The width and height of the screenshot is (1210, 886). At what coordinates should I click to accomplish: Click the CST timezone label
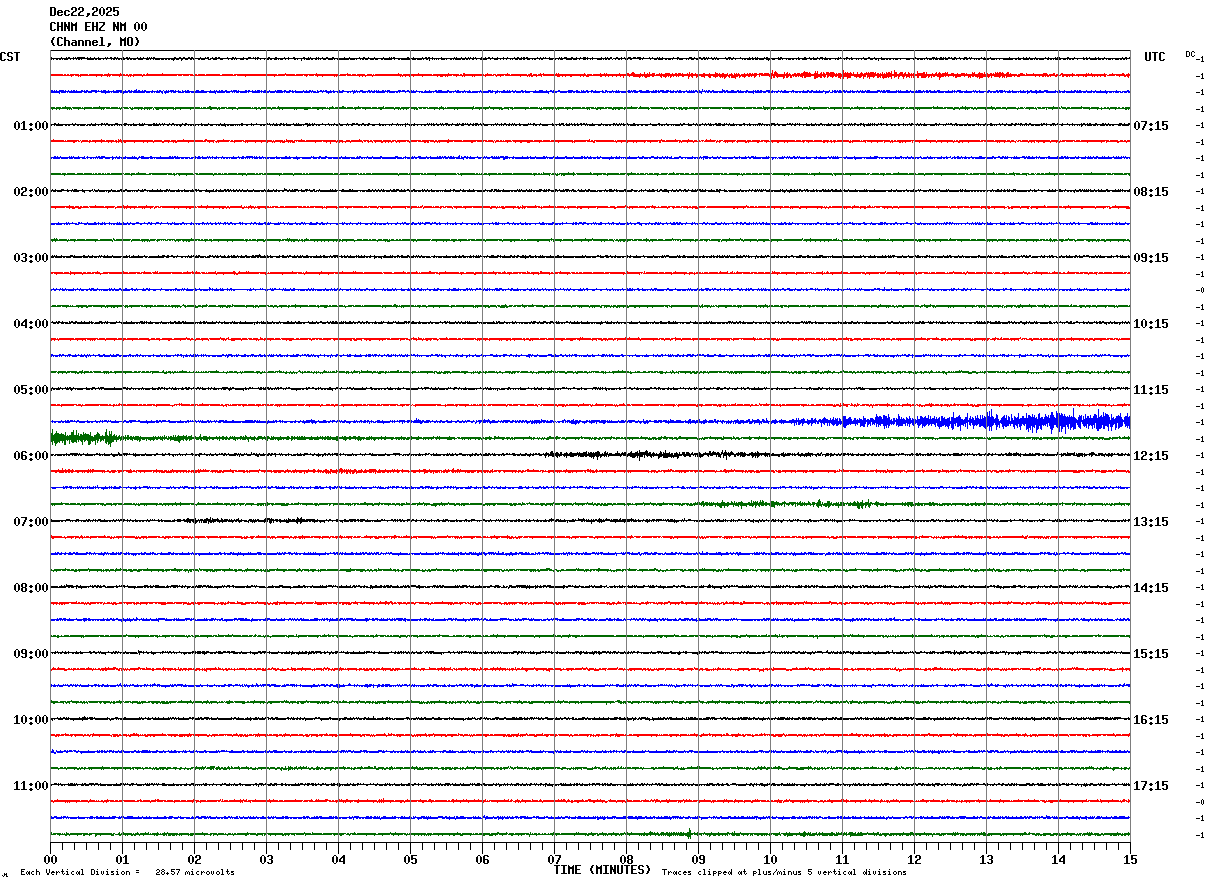coord(10,57)
